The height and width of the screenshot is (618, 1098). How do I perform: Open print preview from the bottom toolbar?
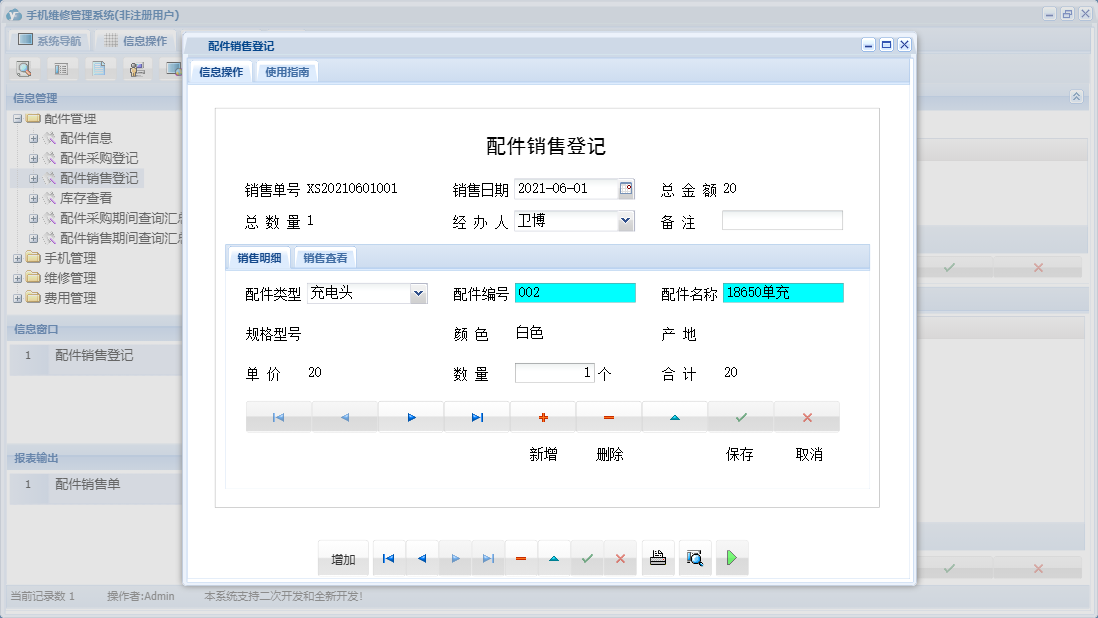point(695,558)
